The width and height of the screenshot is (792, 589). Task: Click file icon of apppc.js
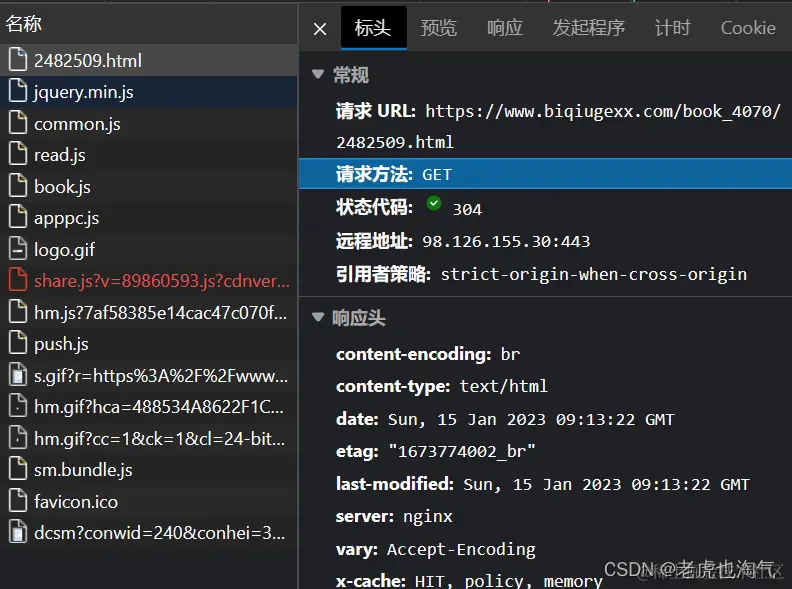click(18, 217)
